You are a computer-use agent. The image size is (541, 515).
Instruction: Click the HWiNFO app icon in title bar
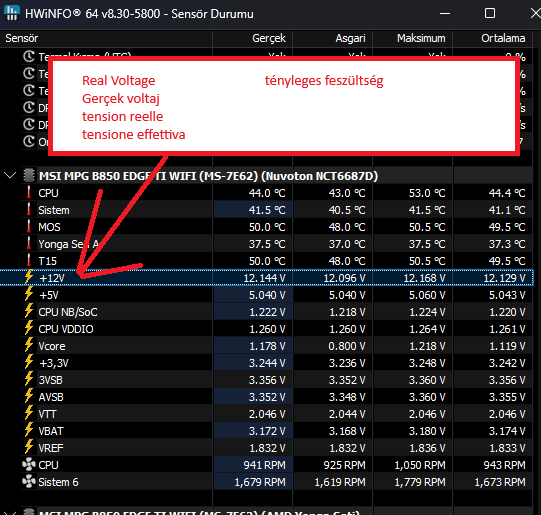tap(12, 13)
